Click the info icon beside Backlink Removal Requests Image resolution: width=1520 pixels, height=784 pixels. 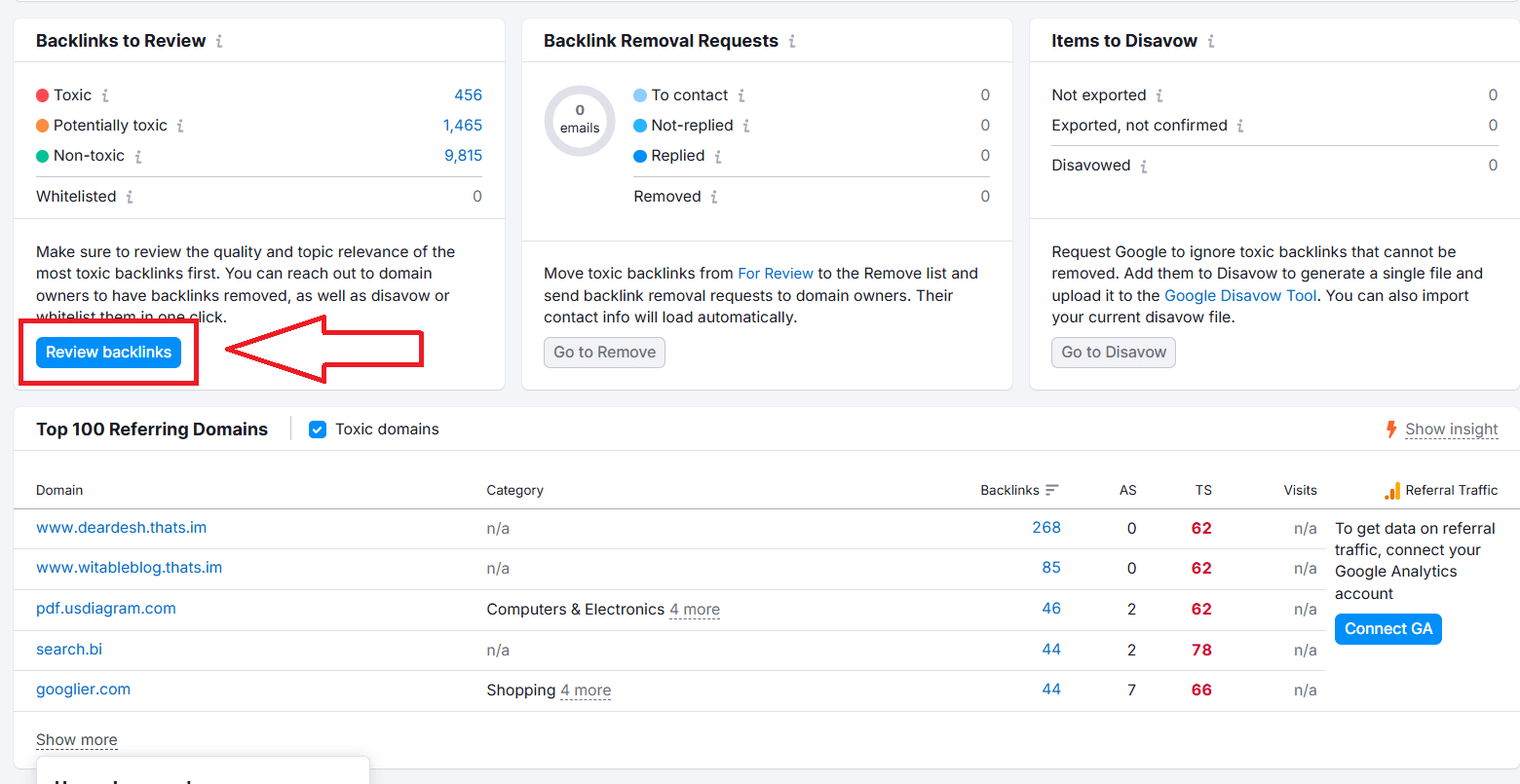point(791,41)
